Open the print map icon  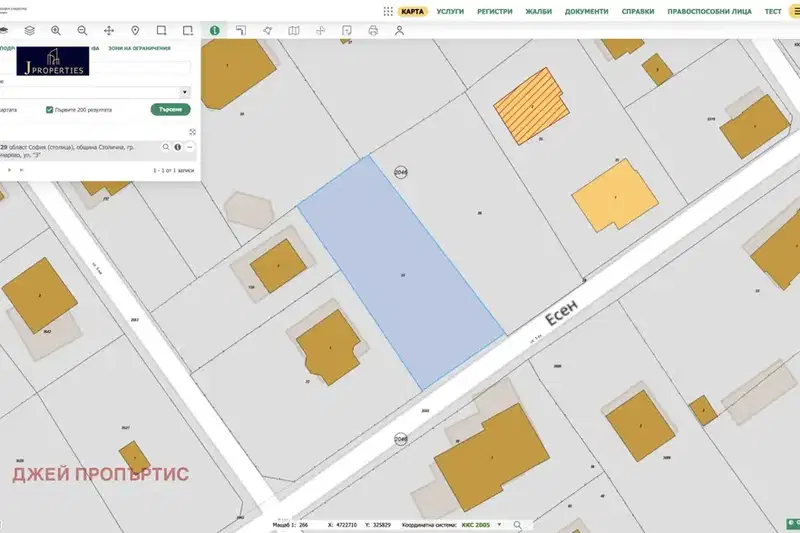coord(373,31)
